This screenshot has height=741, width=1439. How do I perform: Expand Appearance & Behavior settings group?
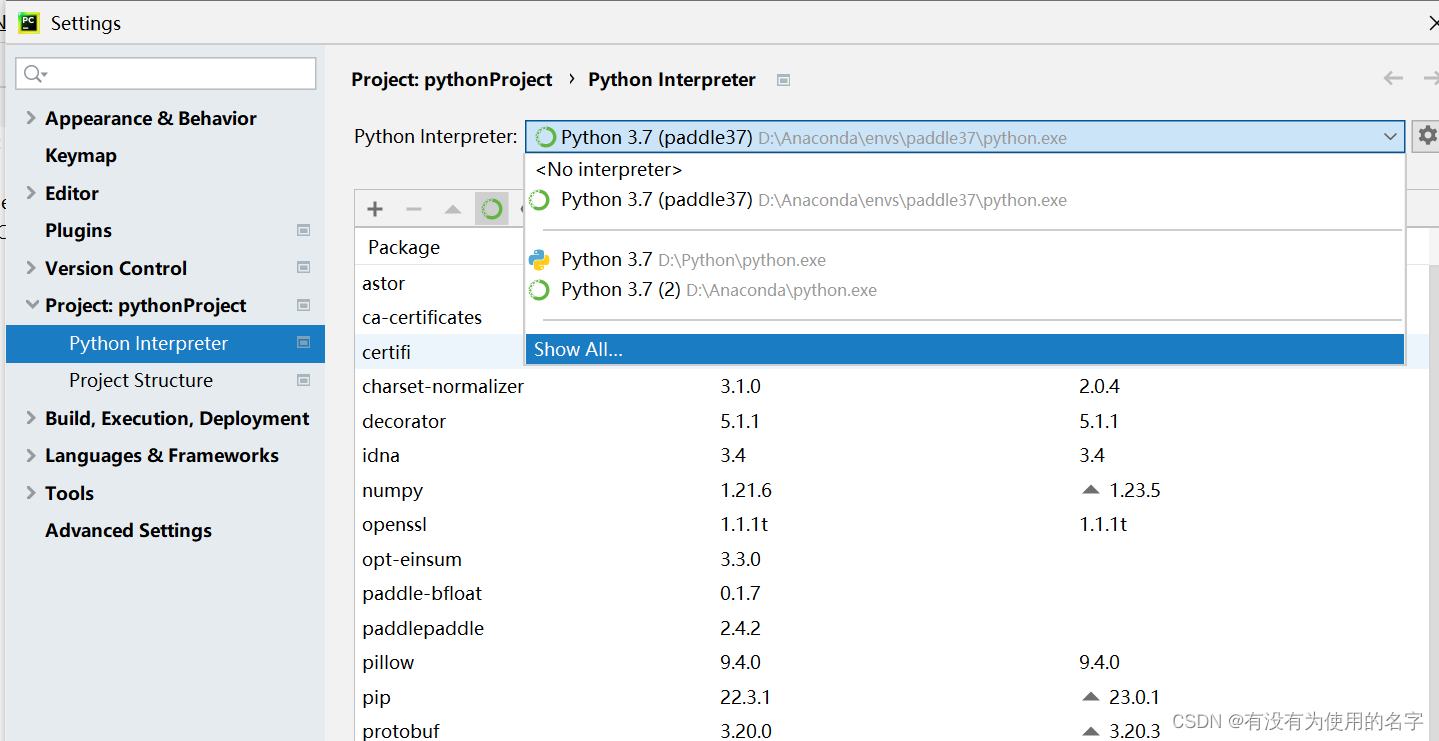click(31, 118)
